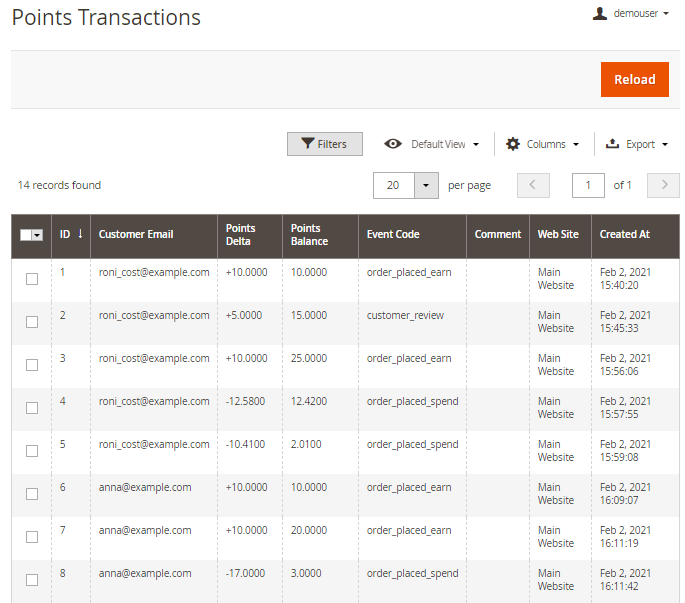Click the current page number field

click(588, 185)
